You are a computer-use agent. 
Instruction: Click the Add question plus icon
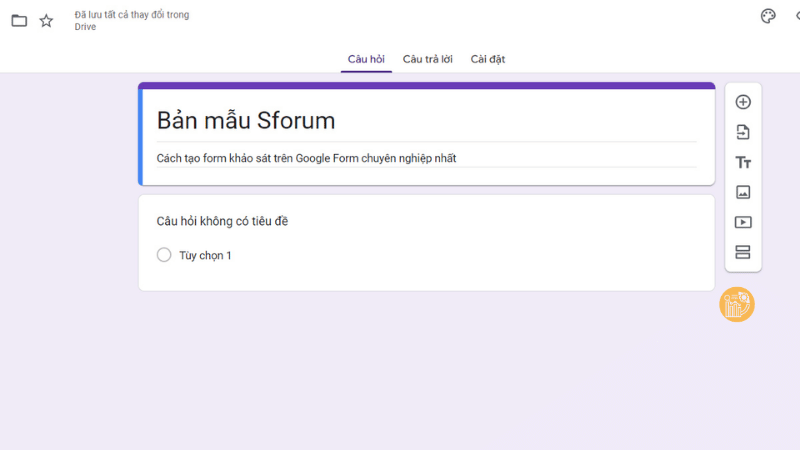pyautogui.click(x=743, y=102)
